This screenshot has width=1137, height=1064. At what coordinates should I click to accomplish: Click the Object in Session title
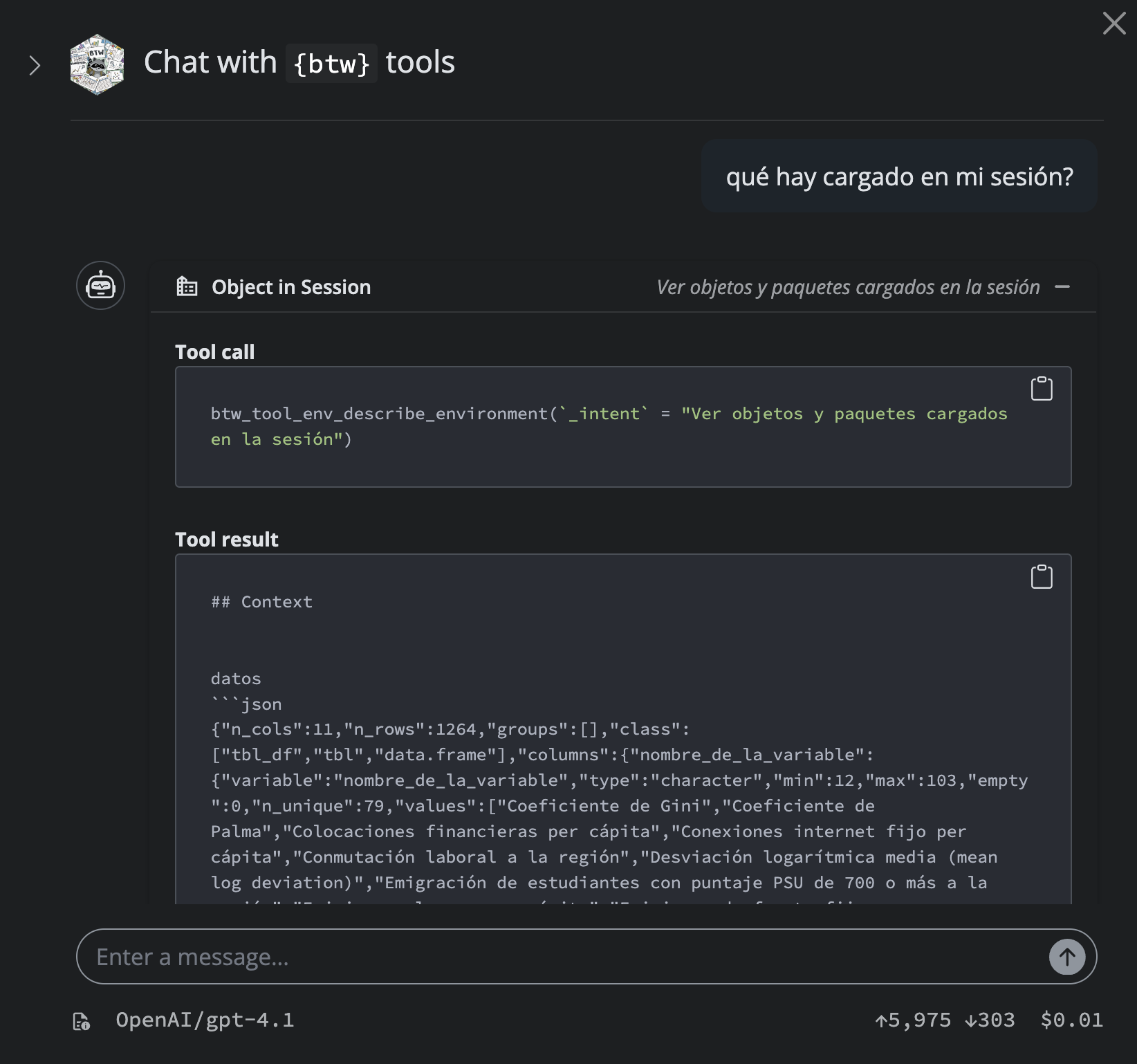291,287
